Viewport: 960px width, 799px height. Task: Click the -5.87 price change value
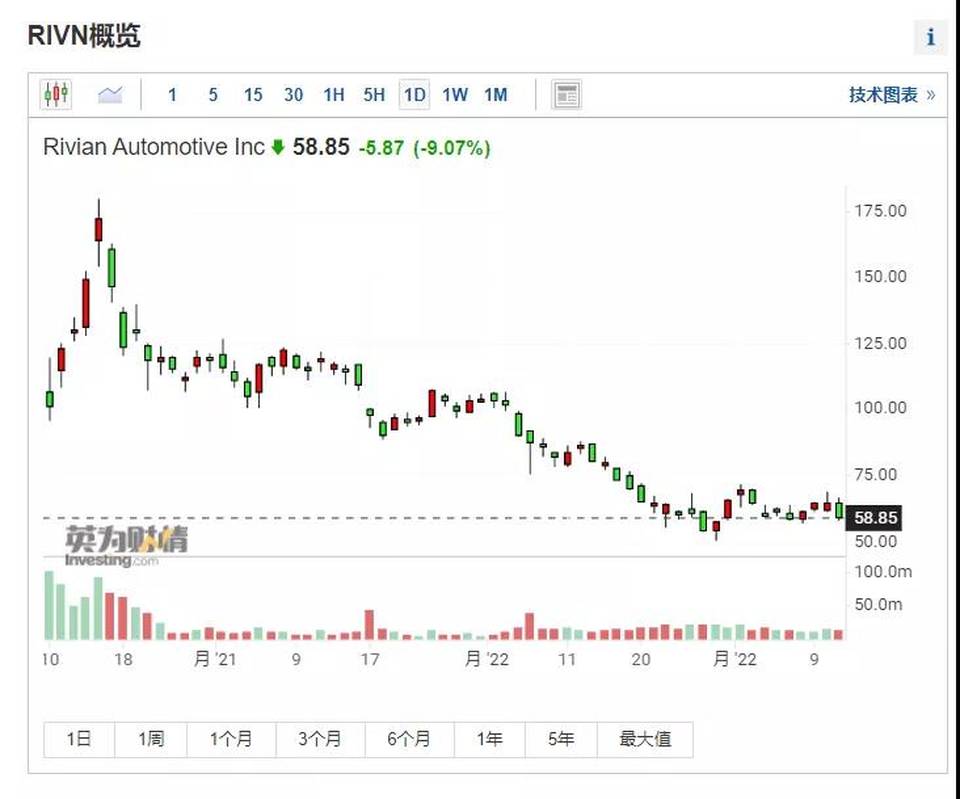pyautogui.click(x=381, y=148)
